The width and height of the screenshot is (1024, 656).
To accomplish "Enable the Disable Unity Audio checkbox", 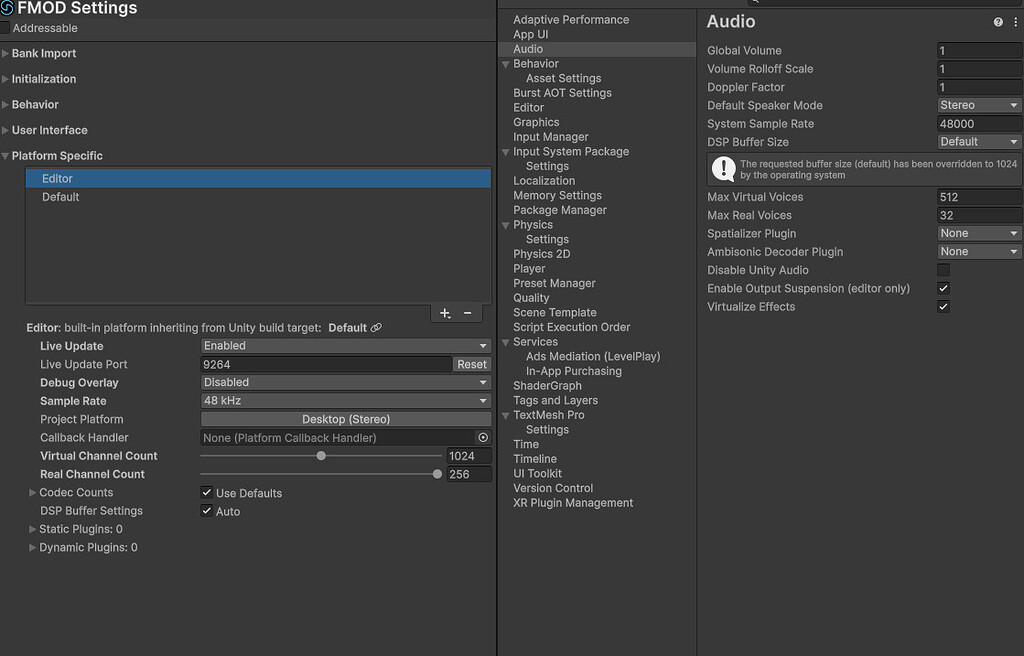I will (x=943, y=270).
